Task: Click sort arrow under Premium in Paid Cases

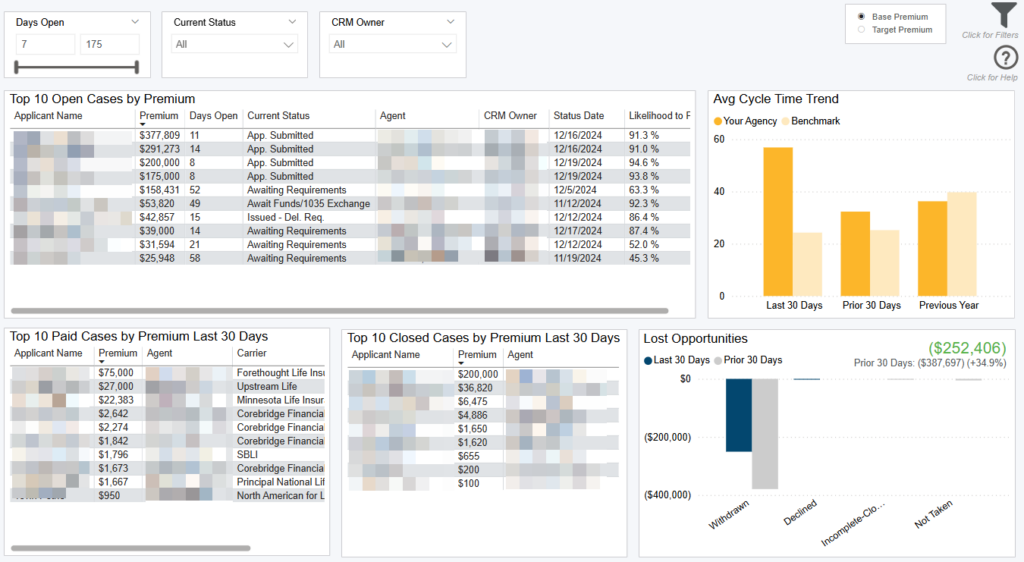Action: (102, 362)
